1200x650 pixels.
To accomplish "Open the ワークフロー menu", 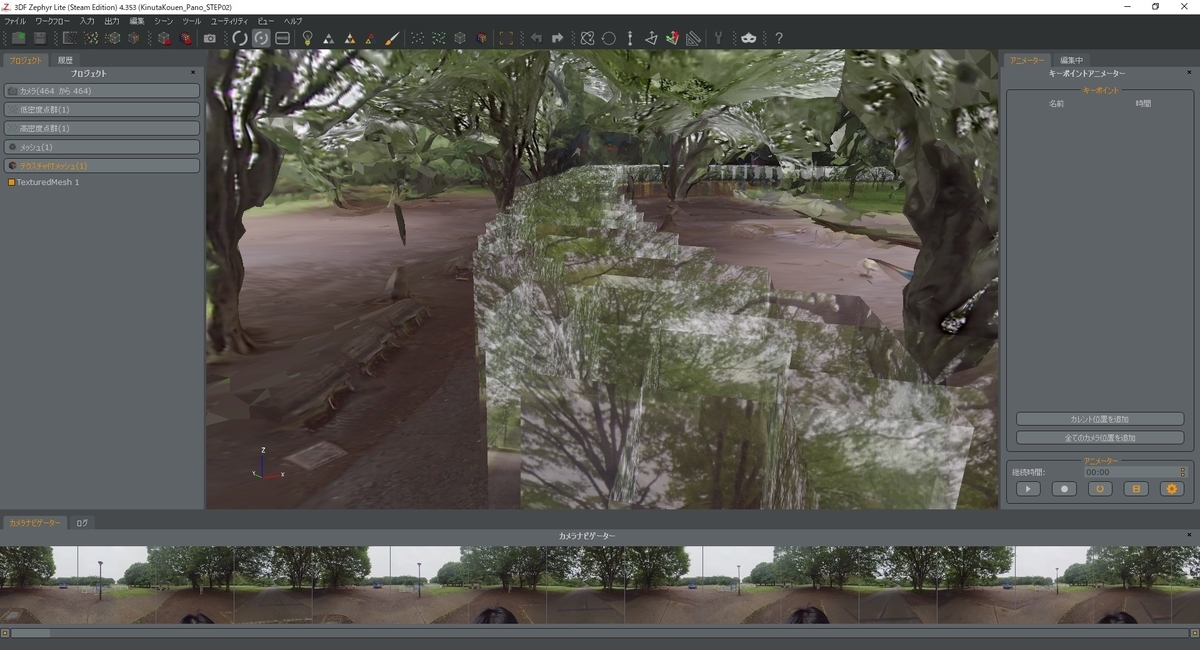I will [53, 21].
